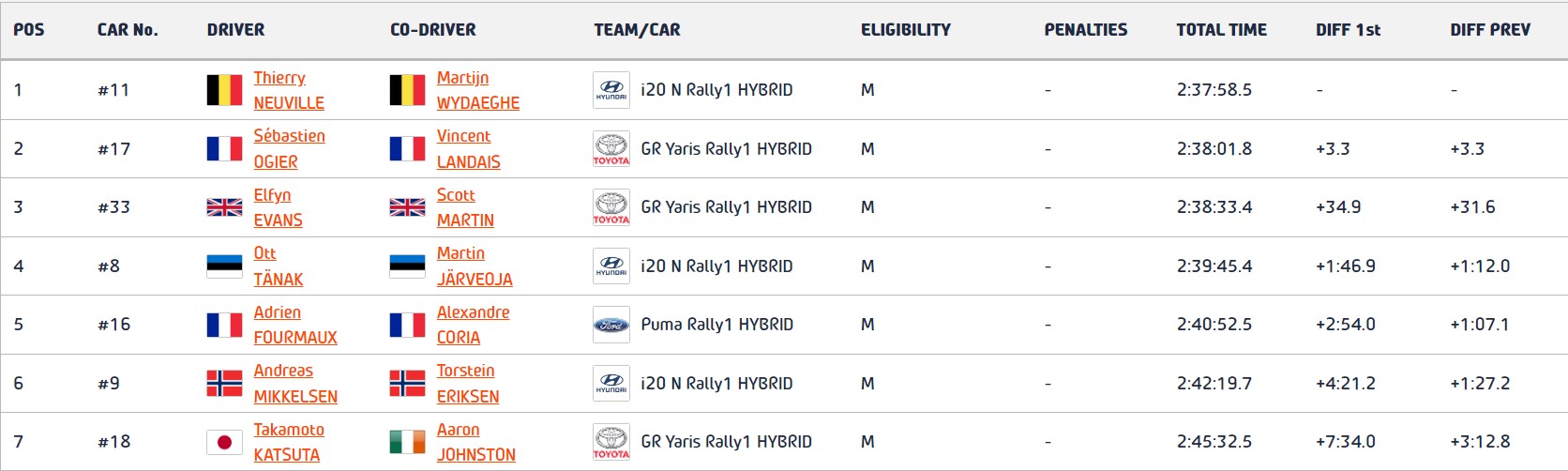
Task: Click the French flag beside Vincent Landais
Action: click(x=407, y=149)
